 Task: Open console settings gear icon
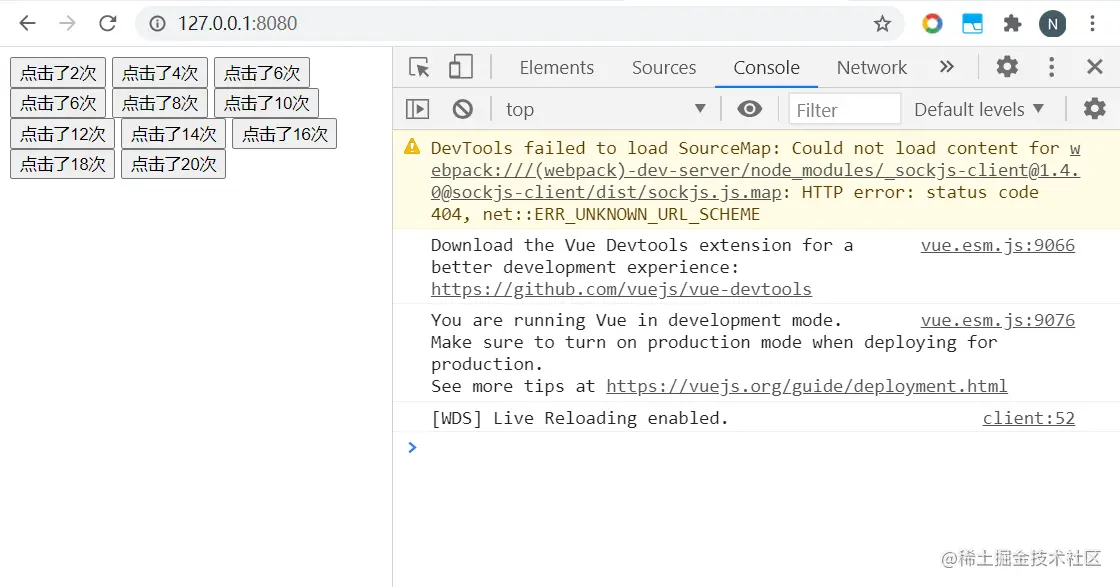pyautogui.click(x=1095, y=109)
